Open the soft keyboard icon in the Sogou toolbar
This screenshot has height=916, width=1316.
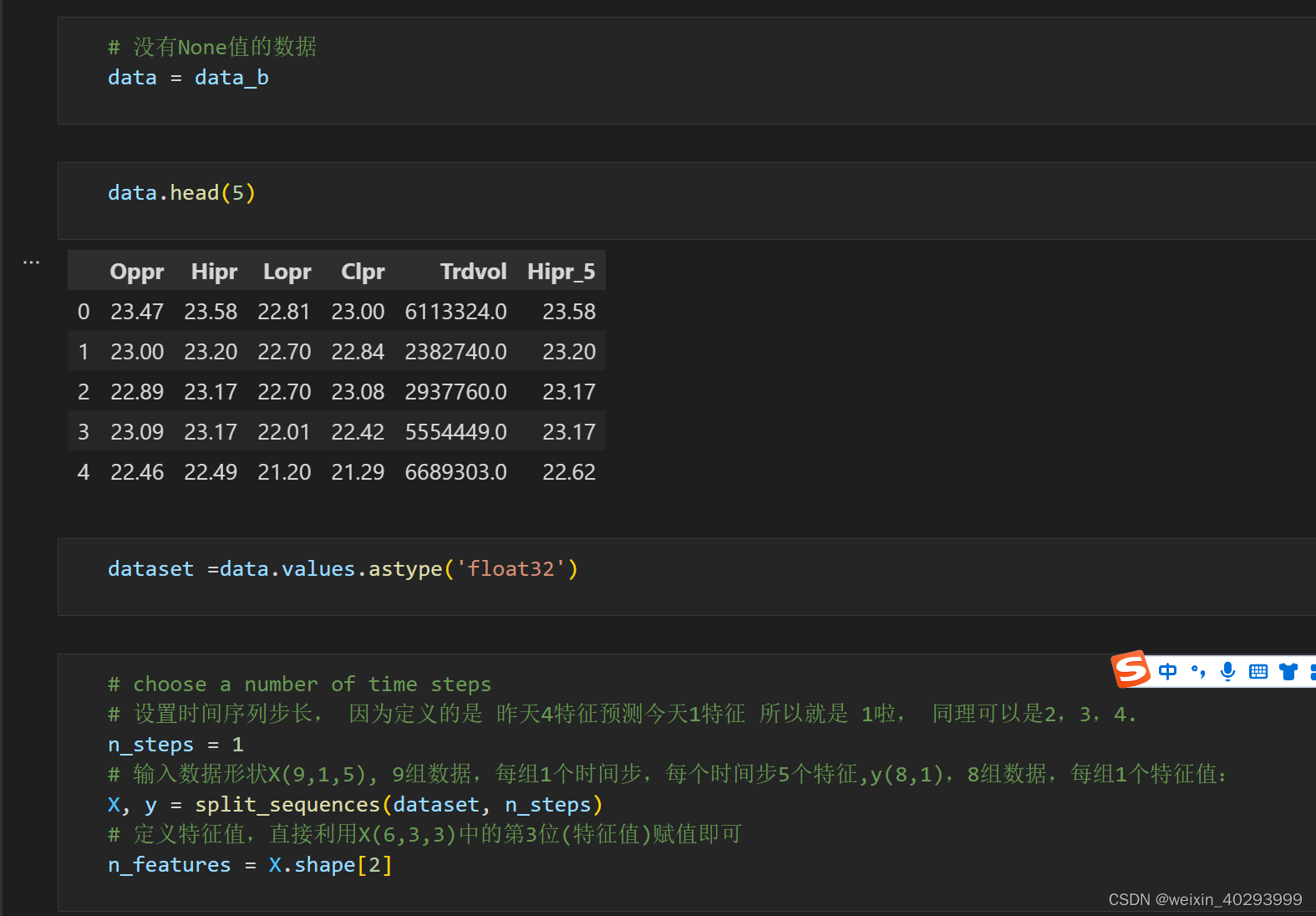click(x=1258, y=671)
